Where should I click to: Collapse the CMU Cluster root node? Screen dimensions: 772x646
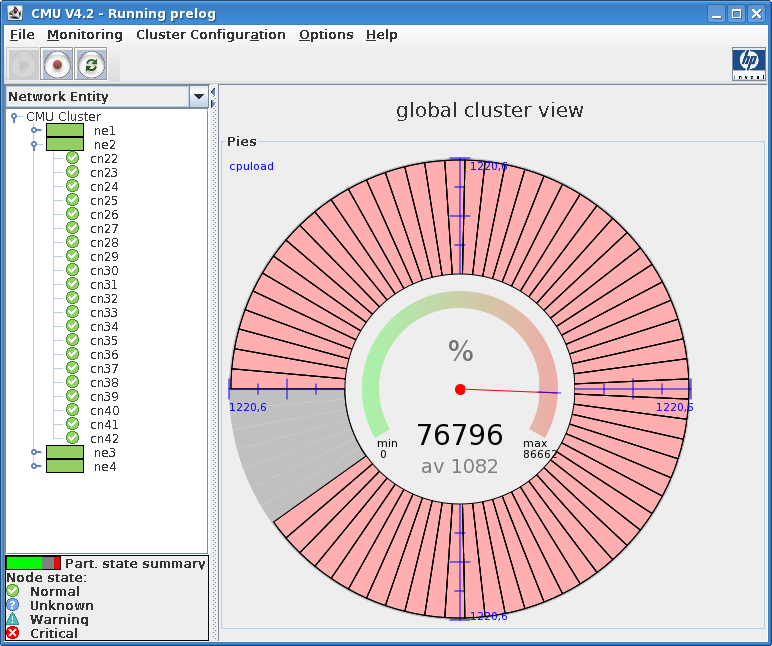(x=14, y=117)
